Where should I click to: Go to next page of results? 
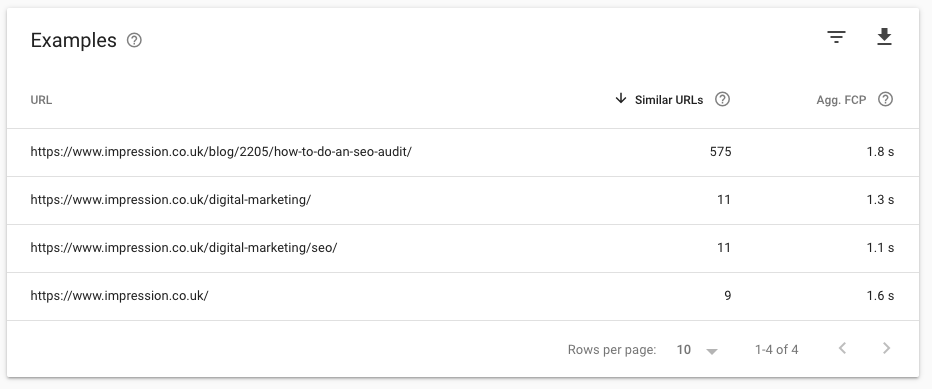886,349
